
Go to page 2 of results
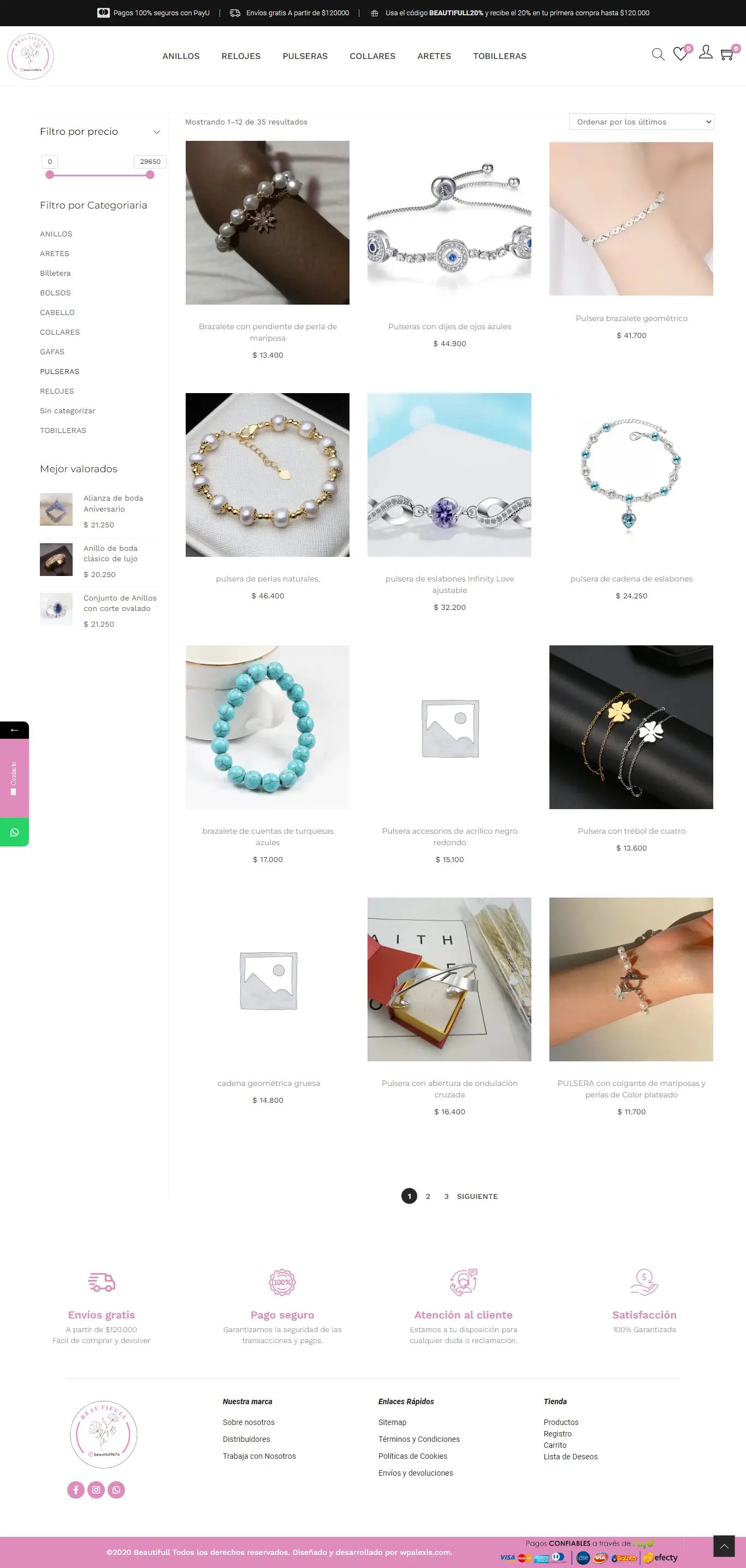point(428,1196)
